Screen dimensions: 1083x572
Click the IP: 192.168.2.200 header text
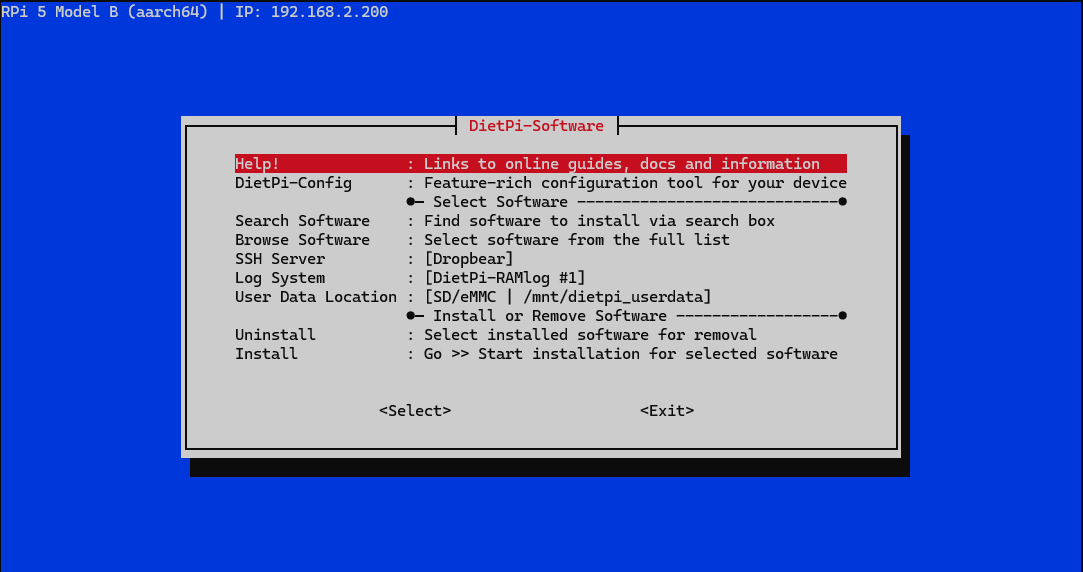point(312,12)
